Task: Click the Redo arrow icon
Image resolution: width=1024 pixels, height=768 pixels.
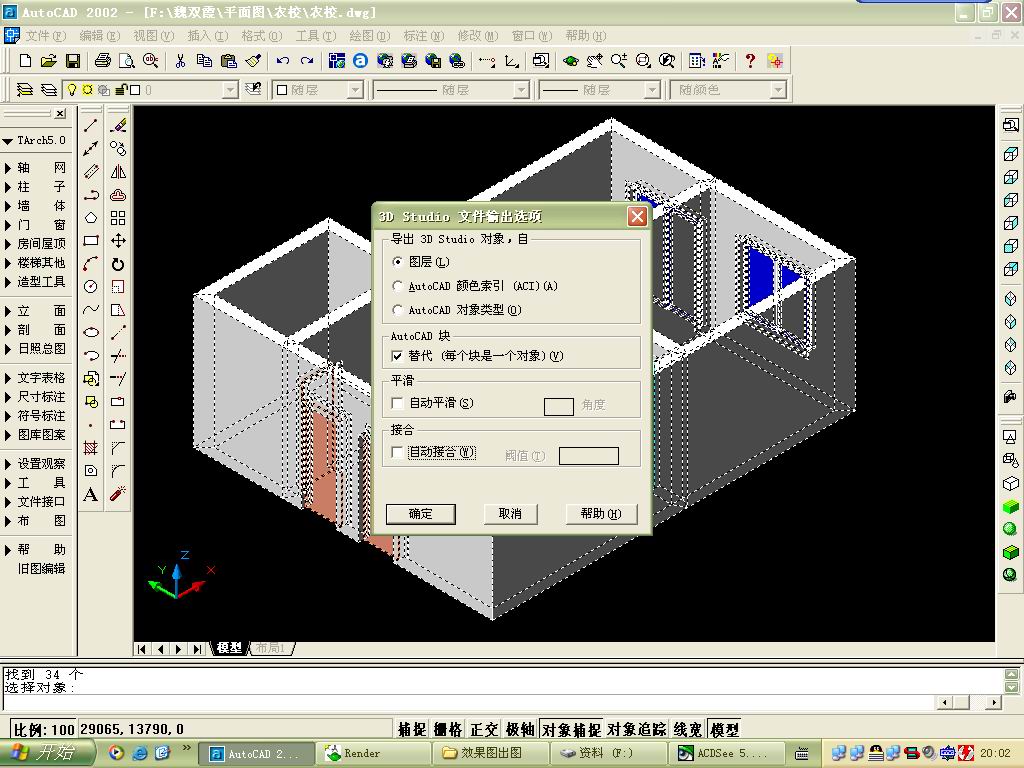Action: click(307, 61)
